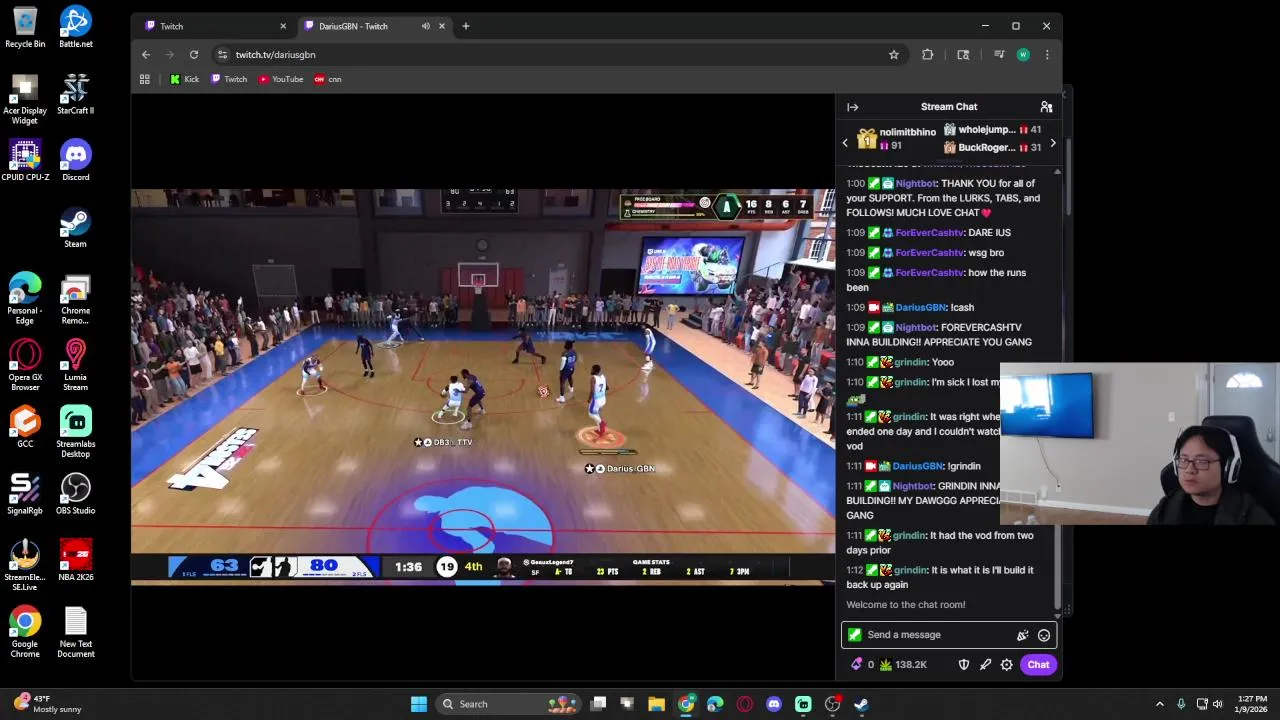Open chat settings gear

(1007, 665)
